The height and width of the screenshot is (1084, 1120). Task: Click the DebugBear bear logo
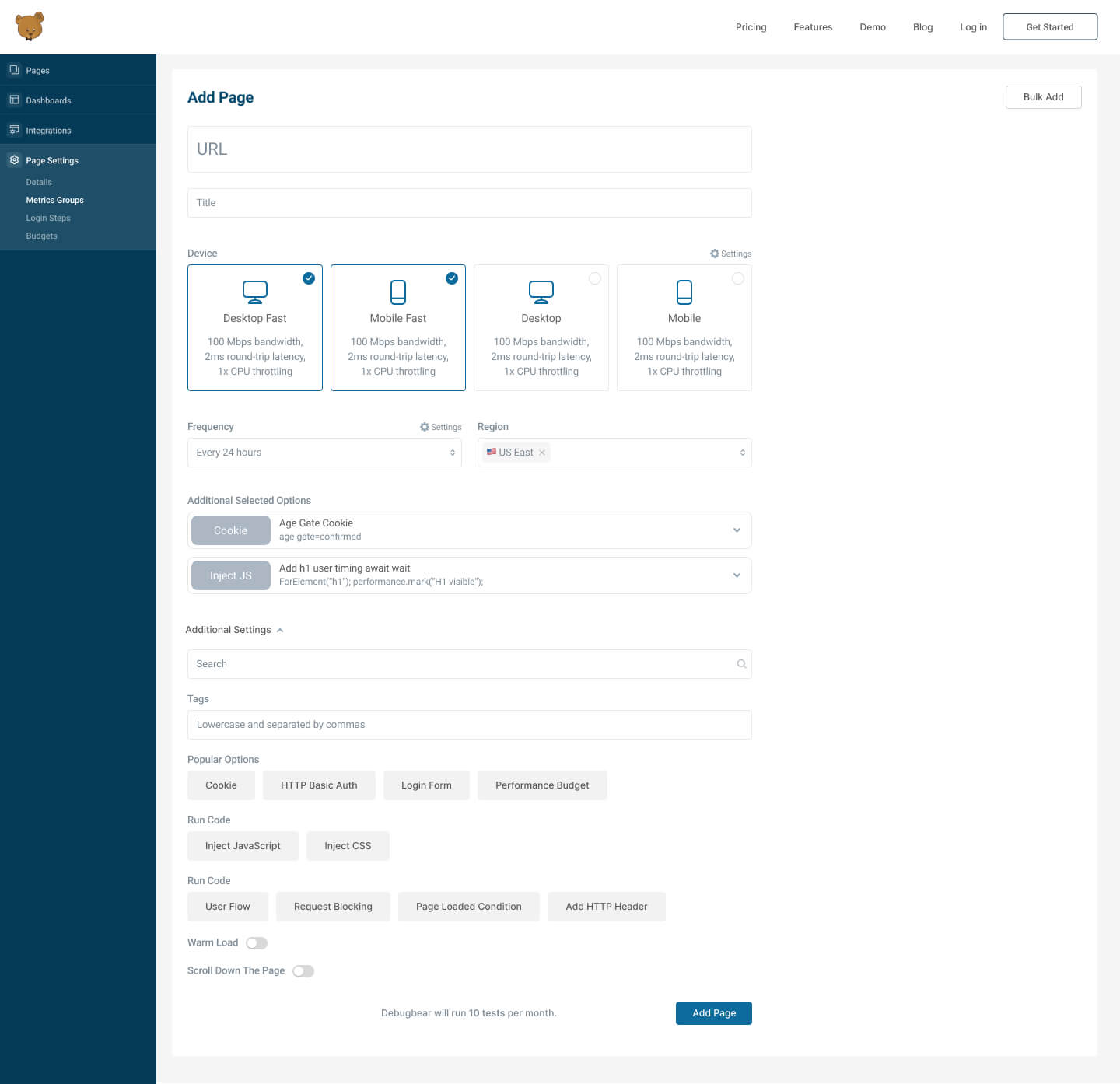click(x=30, y=26)
